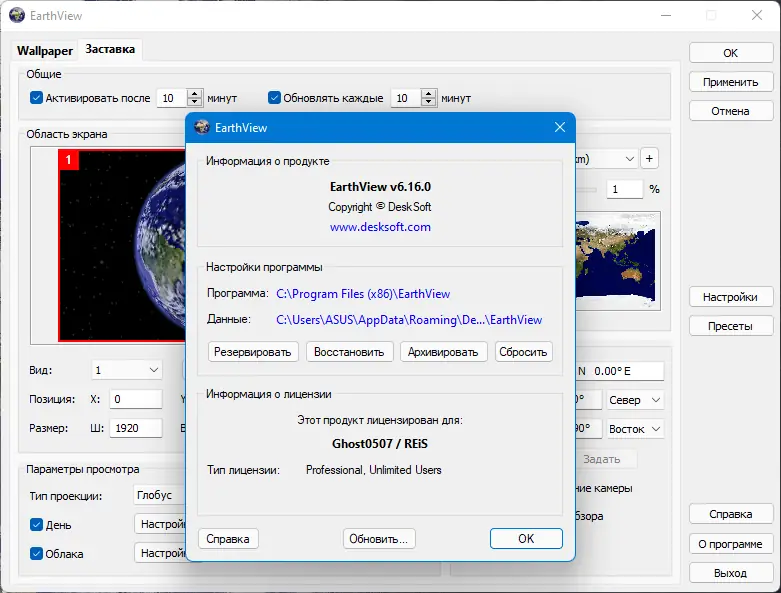Click the Архивировать button
The image size is (781, 593).
(x=443, y=352)
